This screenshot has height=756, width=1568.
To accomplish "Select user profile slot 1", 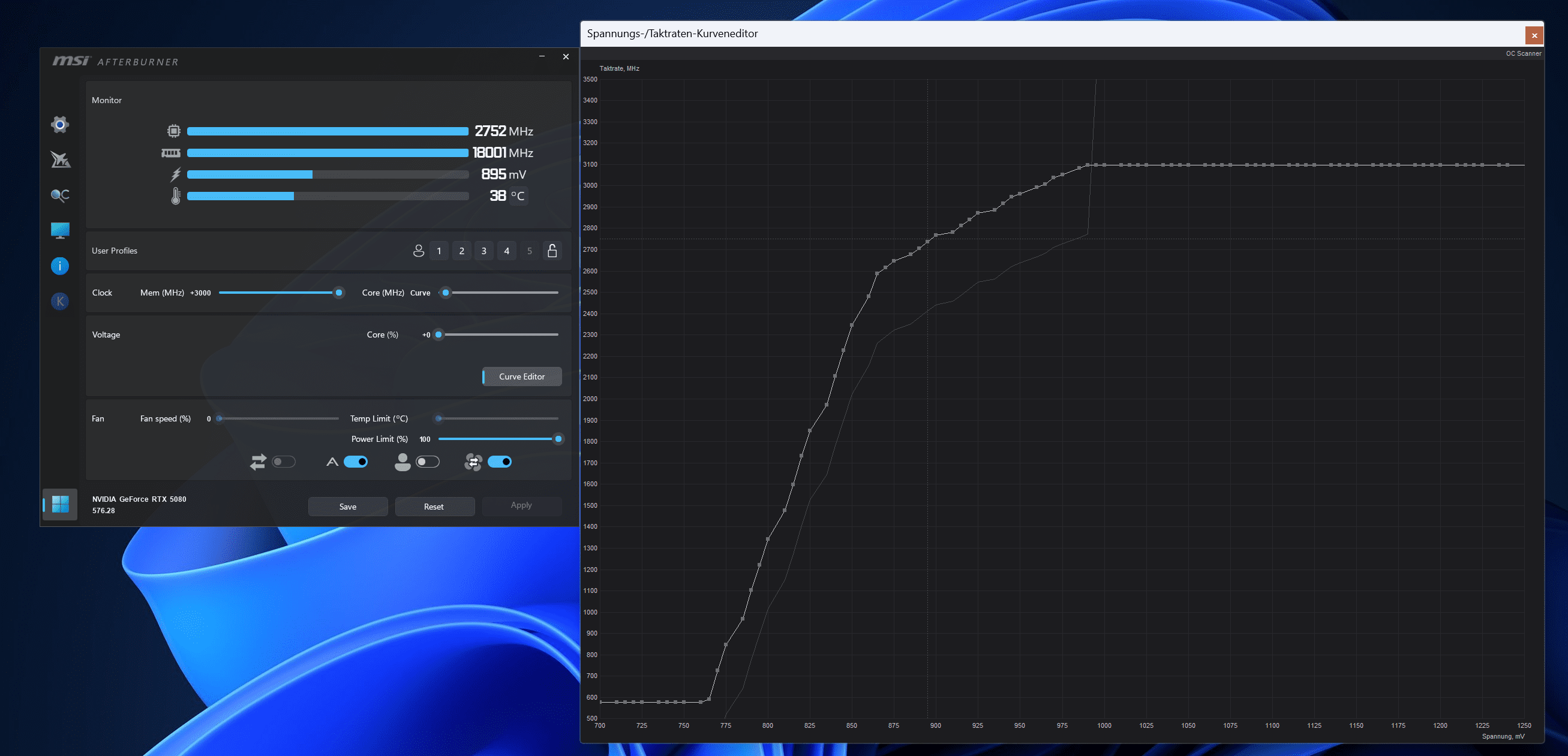I will pyautogui.click(x=439, y=251).
